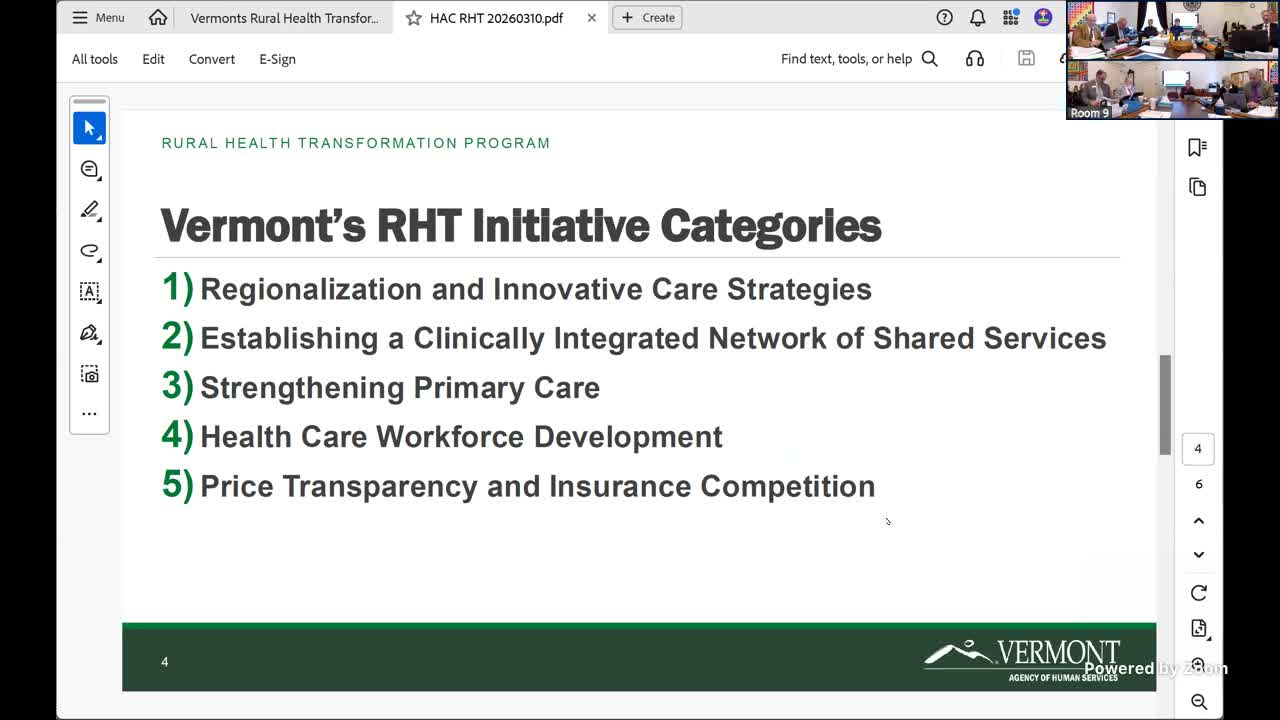Expand more tools via ellipsis
1280x720 pixels.
[89, 413]
